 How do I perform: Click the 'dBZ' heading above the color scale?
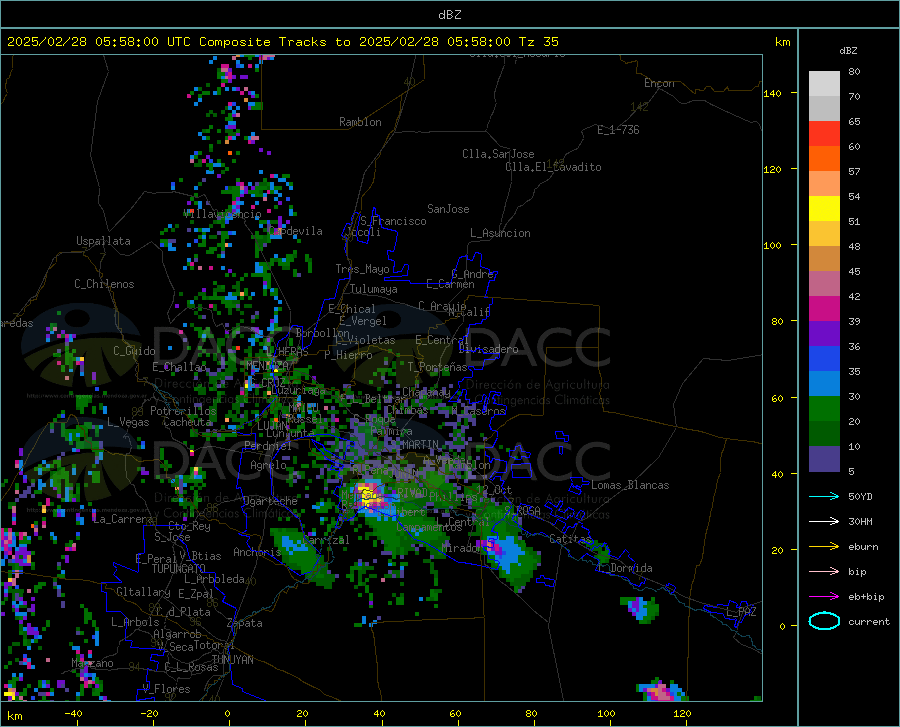click(x=848, y=50)
